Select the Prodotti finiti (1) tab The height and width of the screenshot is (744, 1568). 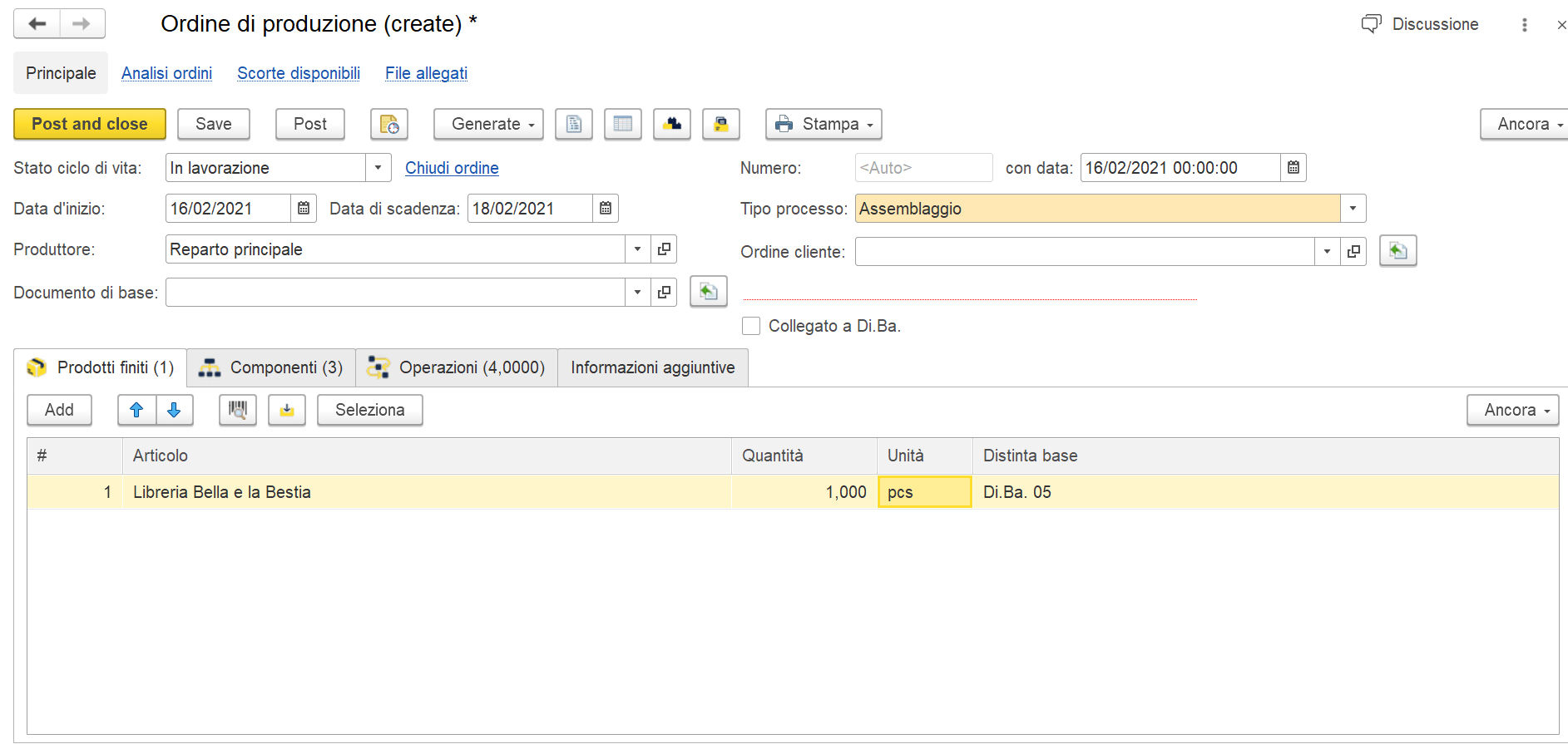point(101,367)
